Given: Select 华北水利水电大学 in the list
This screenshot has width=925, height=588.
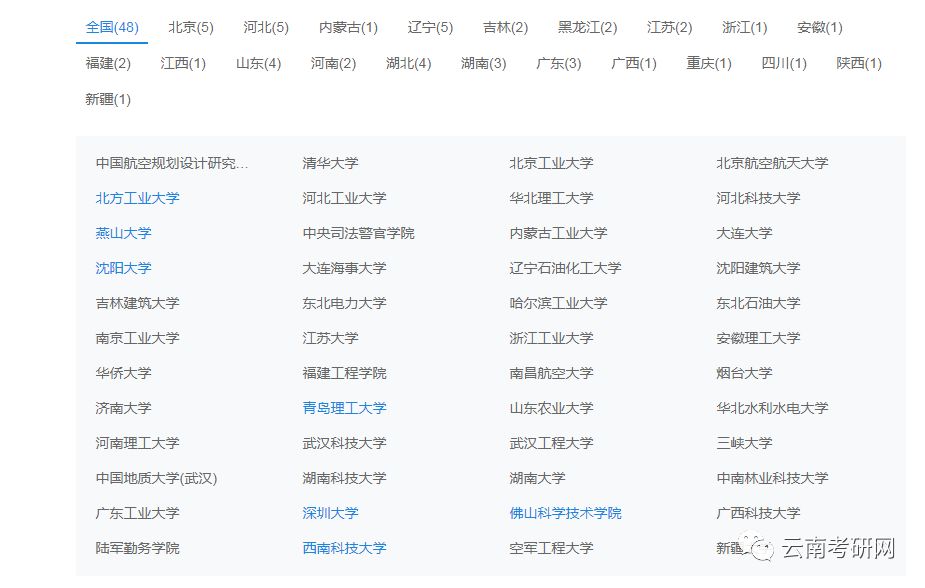Looking at the screenshot, I should click(x=772, y=408).
